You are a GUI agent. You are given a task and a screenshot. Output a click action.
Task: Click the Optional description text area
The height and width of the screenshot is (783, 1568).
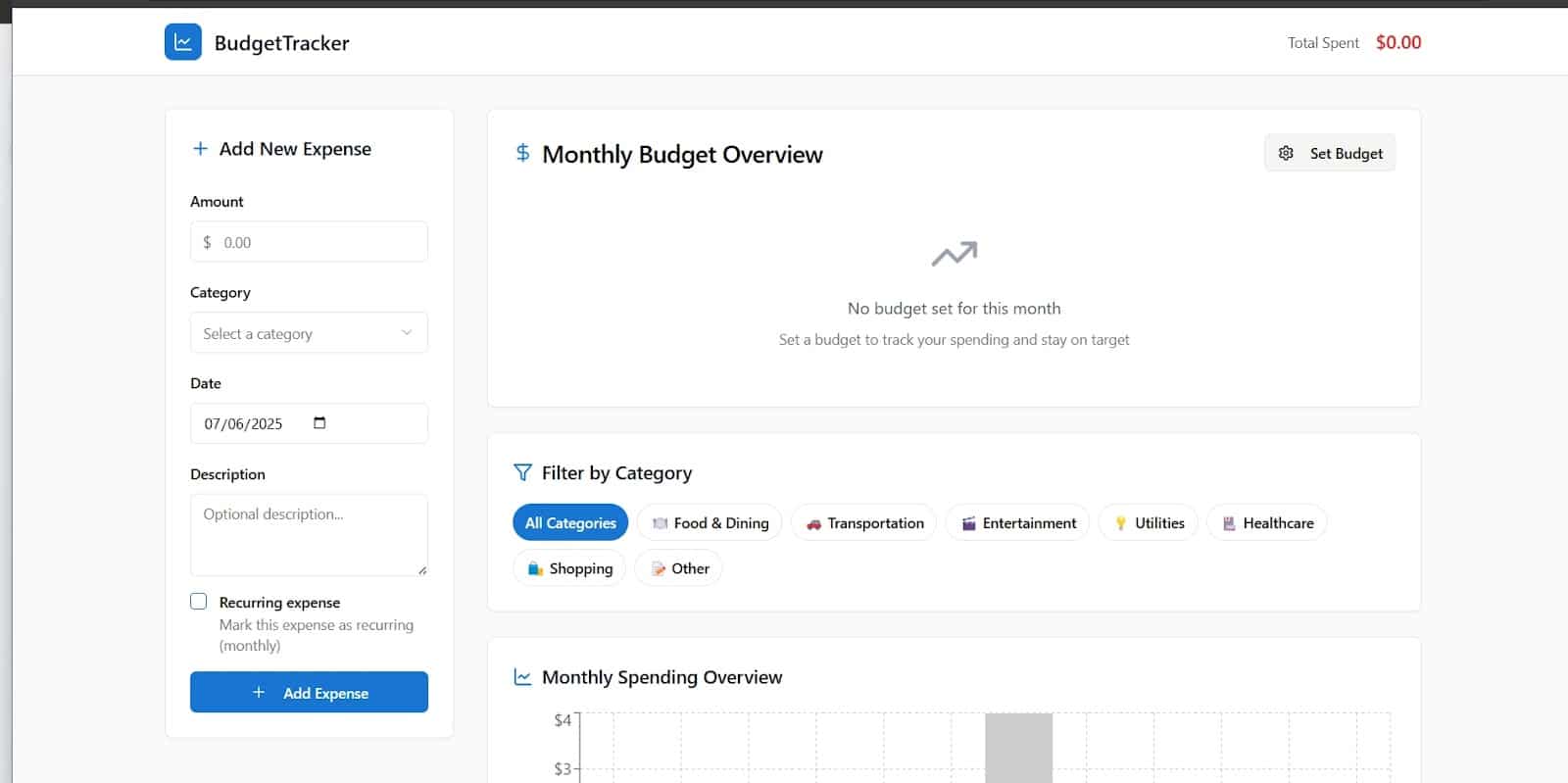click(x=309, y=535)
